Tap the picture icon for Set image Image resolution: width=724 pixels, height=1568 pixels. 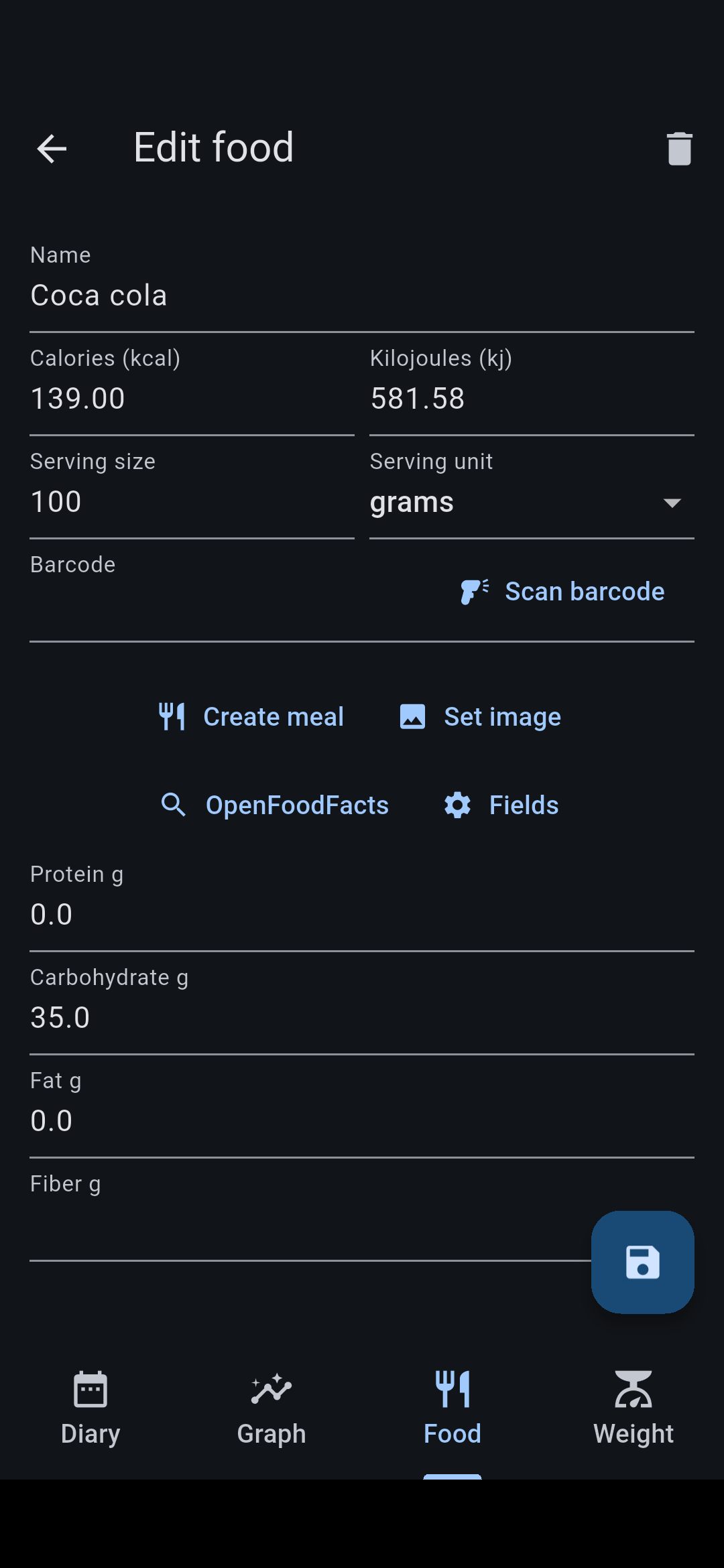pos(412,716)
